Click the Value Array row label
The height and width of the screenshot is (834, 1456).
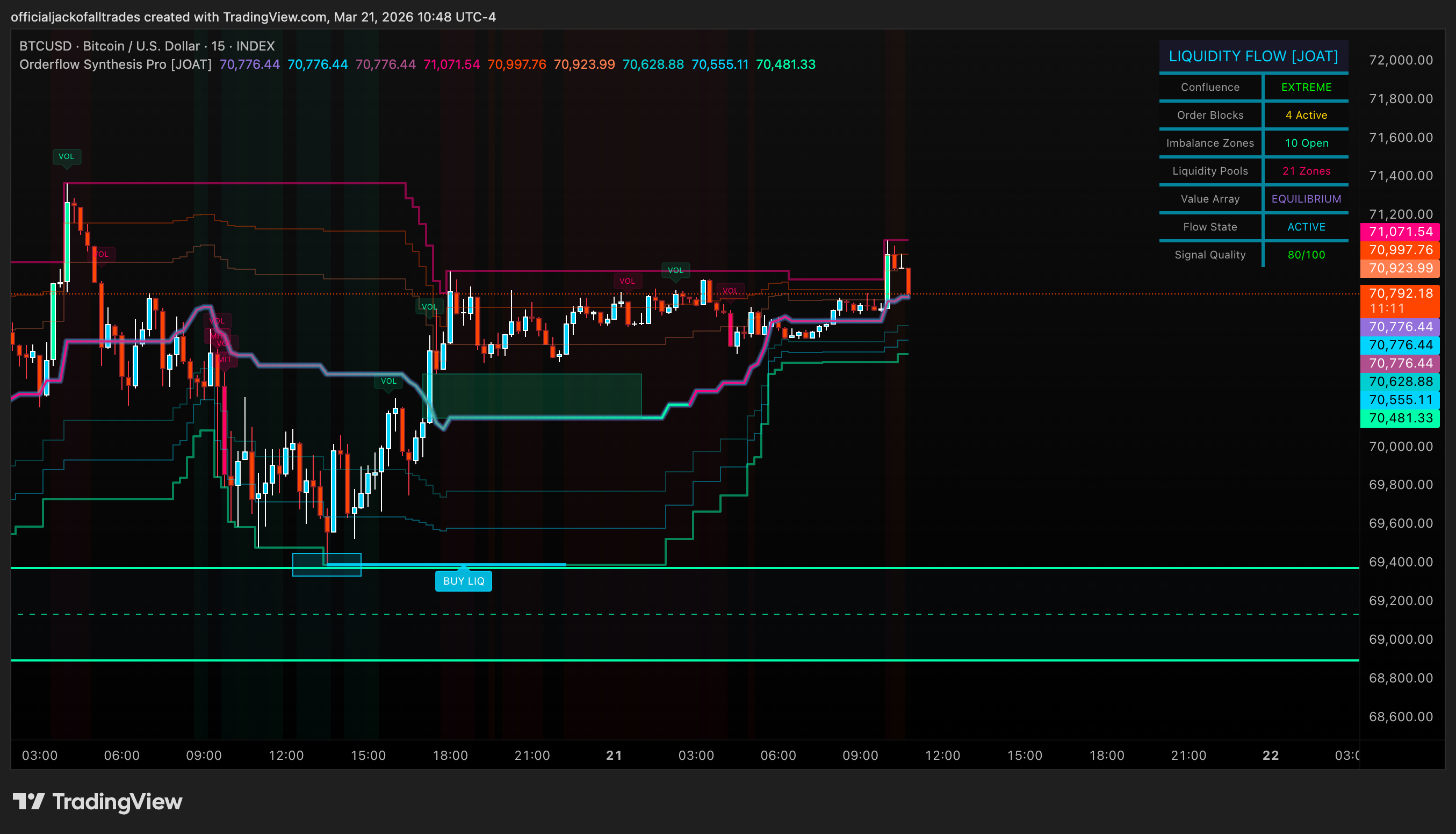coord(1210,199)
